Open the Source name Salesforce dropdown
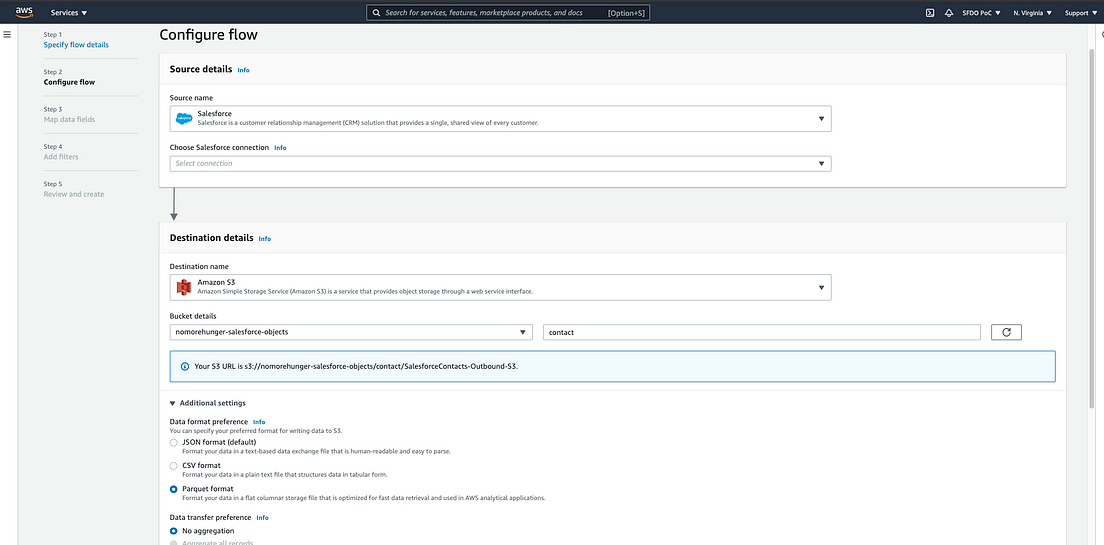The image size is (1104, 545). [x=501, y=118]
